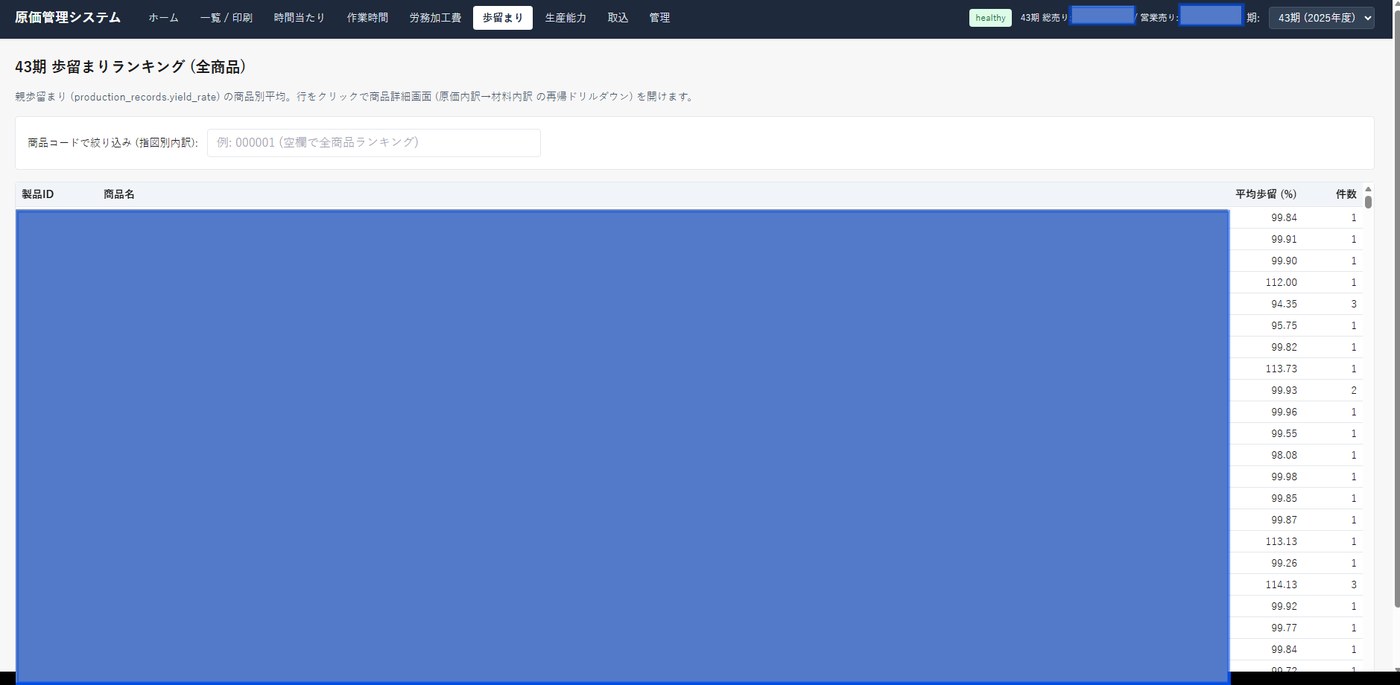Select the row with yield 113.13
Screen dimensions: 1400x685
(x=689, y=542)
